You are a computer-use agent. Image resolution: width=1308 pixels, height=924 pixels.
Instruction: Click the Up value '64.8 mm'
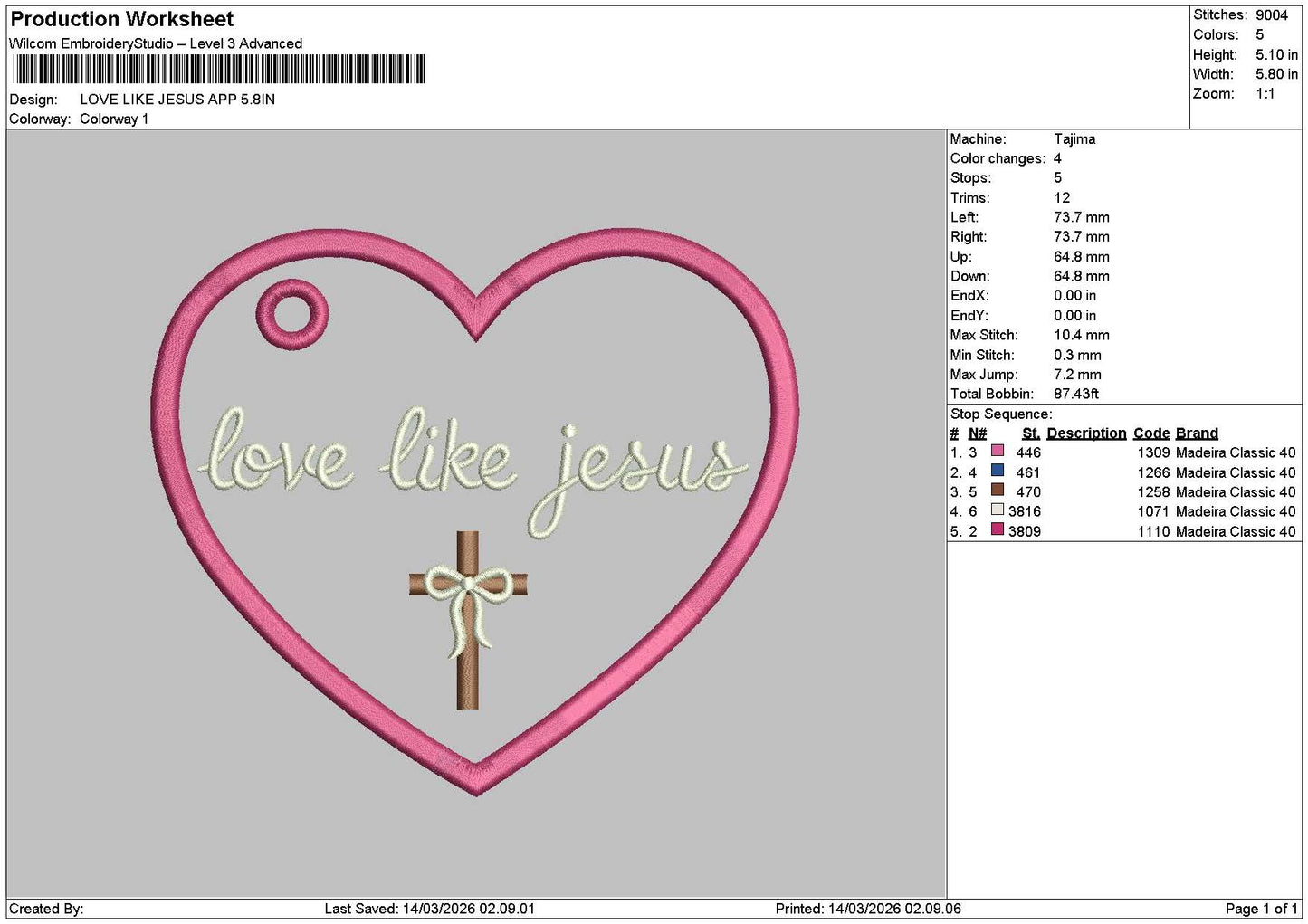point(1082,257)
